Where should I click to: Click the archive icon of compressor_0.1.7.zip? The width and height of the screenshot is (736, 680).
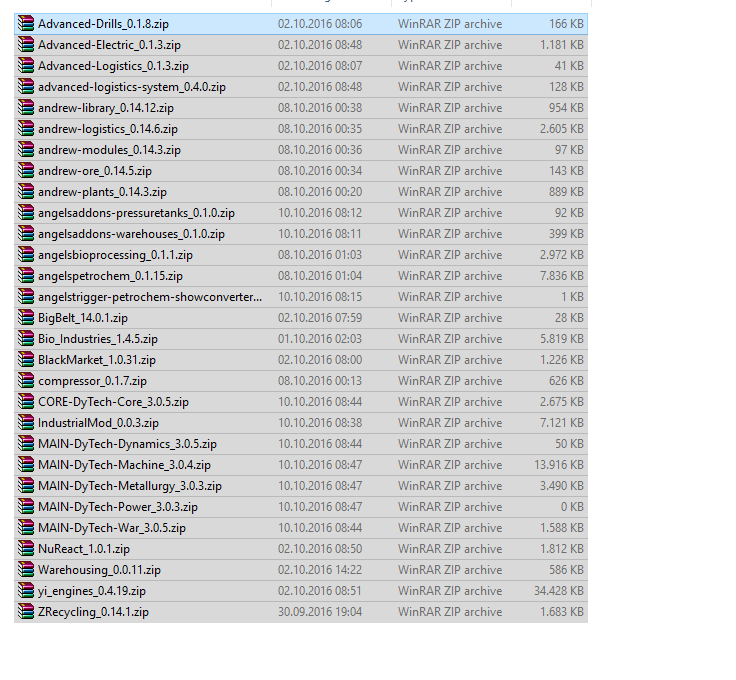click(x=26, y=381)
